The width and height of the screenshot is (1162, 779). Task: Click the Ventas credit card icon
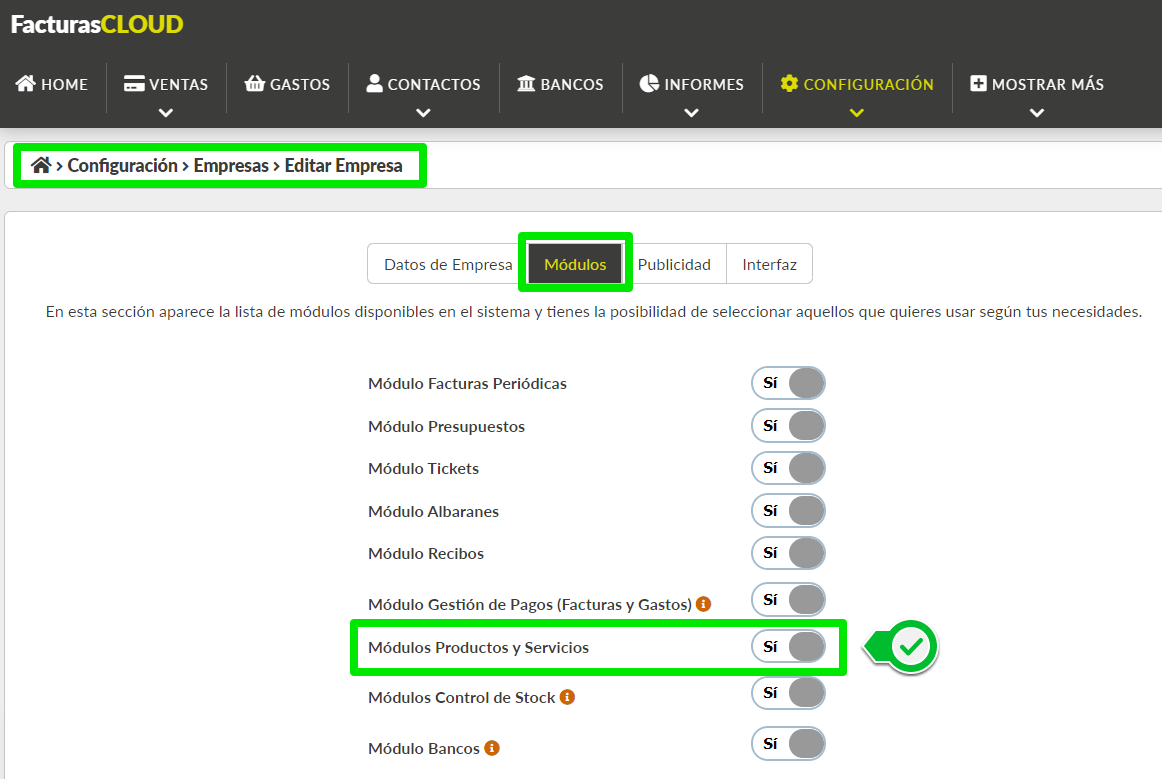pyautogui.click(x=134, y=84)
